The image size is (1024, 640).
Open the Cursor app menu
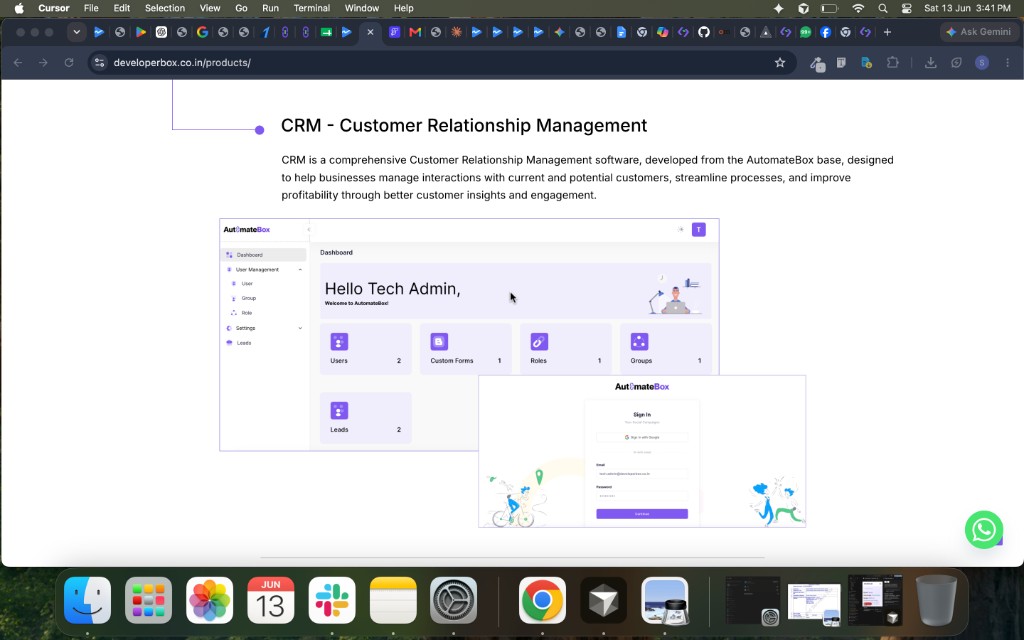[54, 8]
